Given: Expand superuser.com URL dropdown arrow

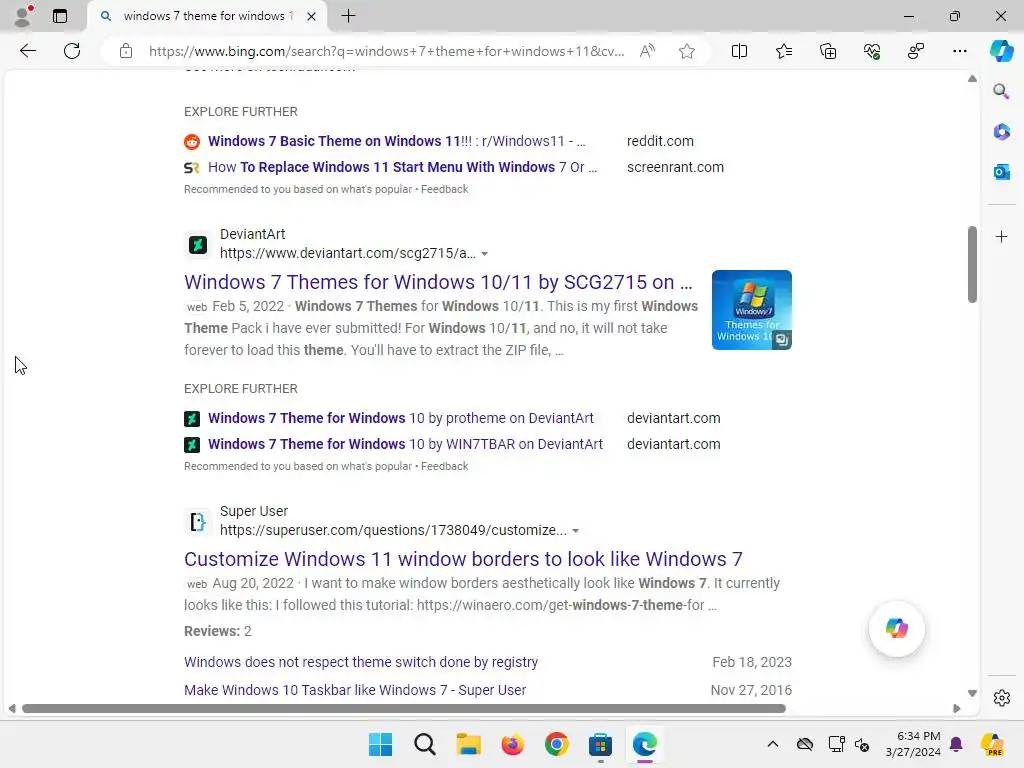Looking at the screenshot, I should (575, 530).
